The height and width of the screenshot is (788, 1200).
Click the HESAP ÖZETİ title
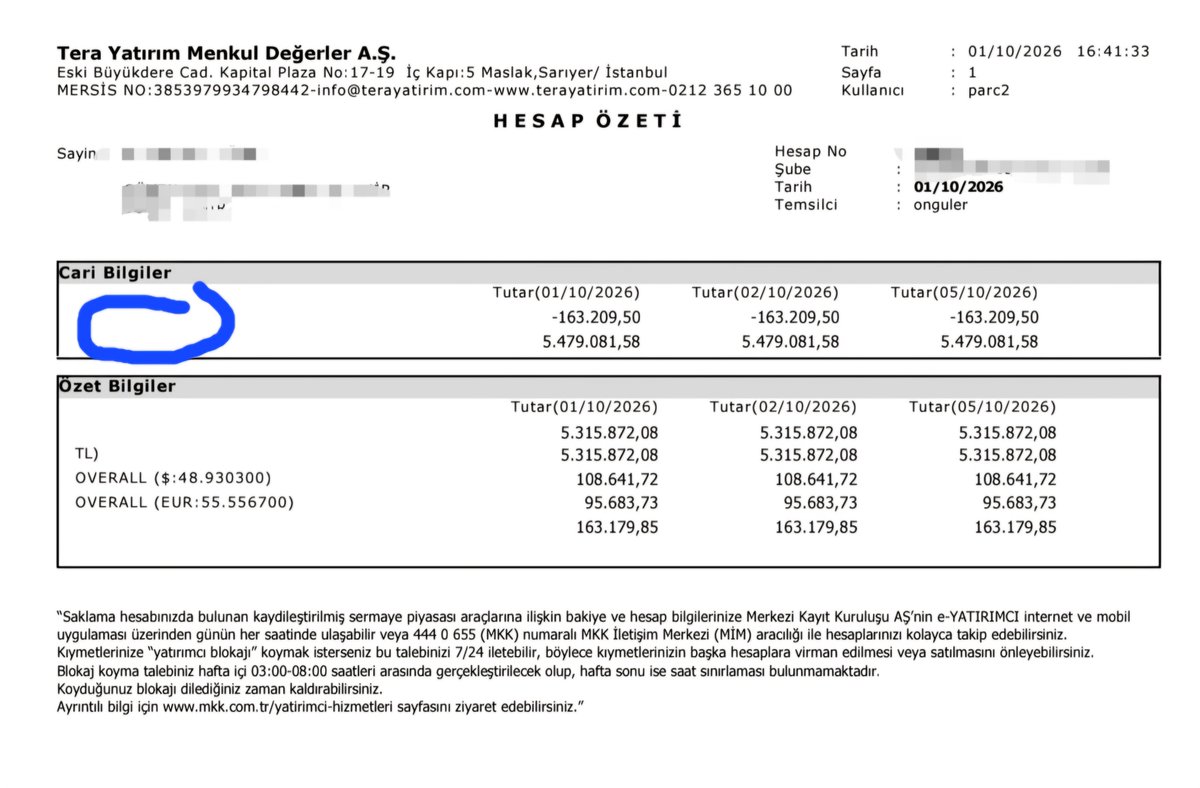[588, 121]
